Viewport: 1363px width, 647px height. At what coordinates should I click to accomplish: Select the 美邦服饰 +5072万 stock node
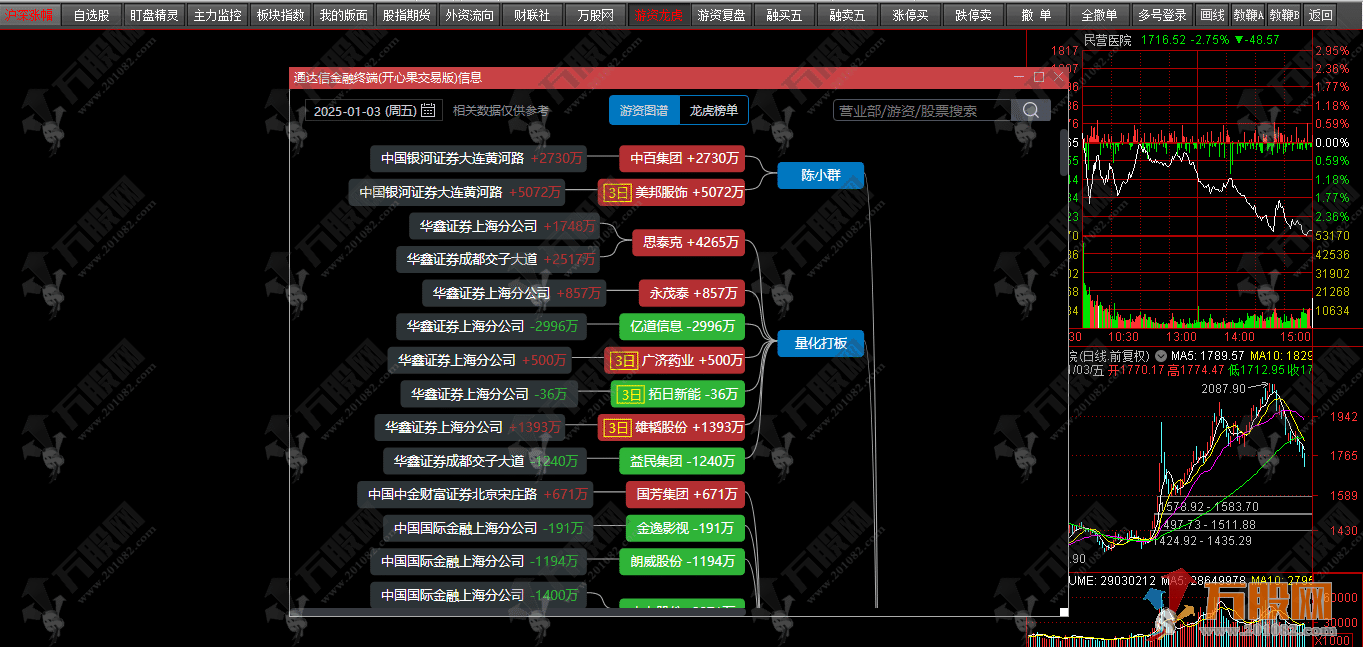[672, 192]
